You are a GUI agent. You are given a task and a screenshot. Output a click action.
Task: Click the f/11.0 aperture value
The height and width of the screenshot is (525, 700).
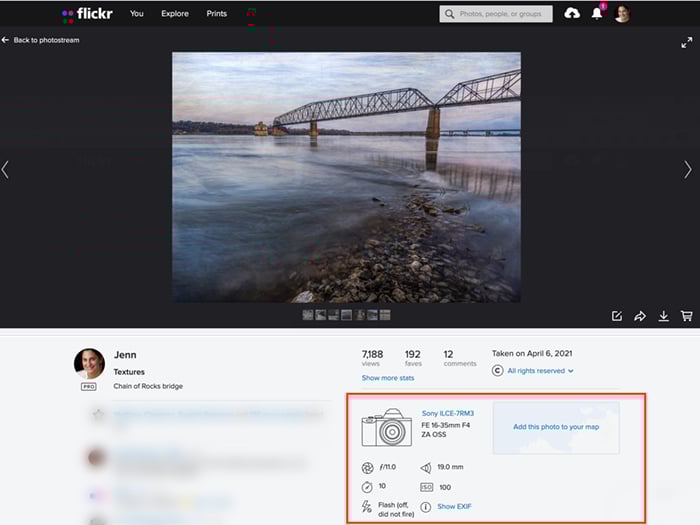click(x=388, y=467)
